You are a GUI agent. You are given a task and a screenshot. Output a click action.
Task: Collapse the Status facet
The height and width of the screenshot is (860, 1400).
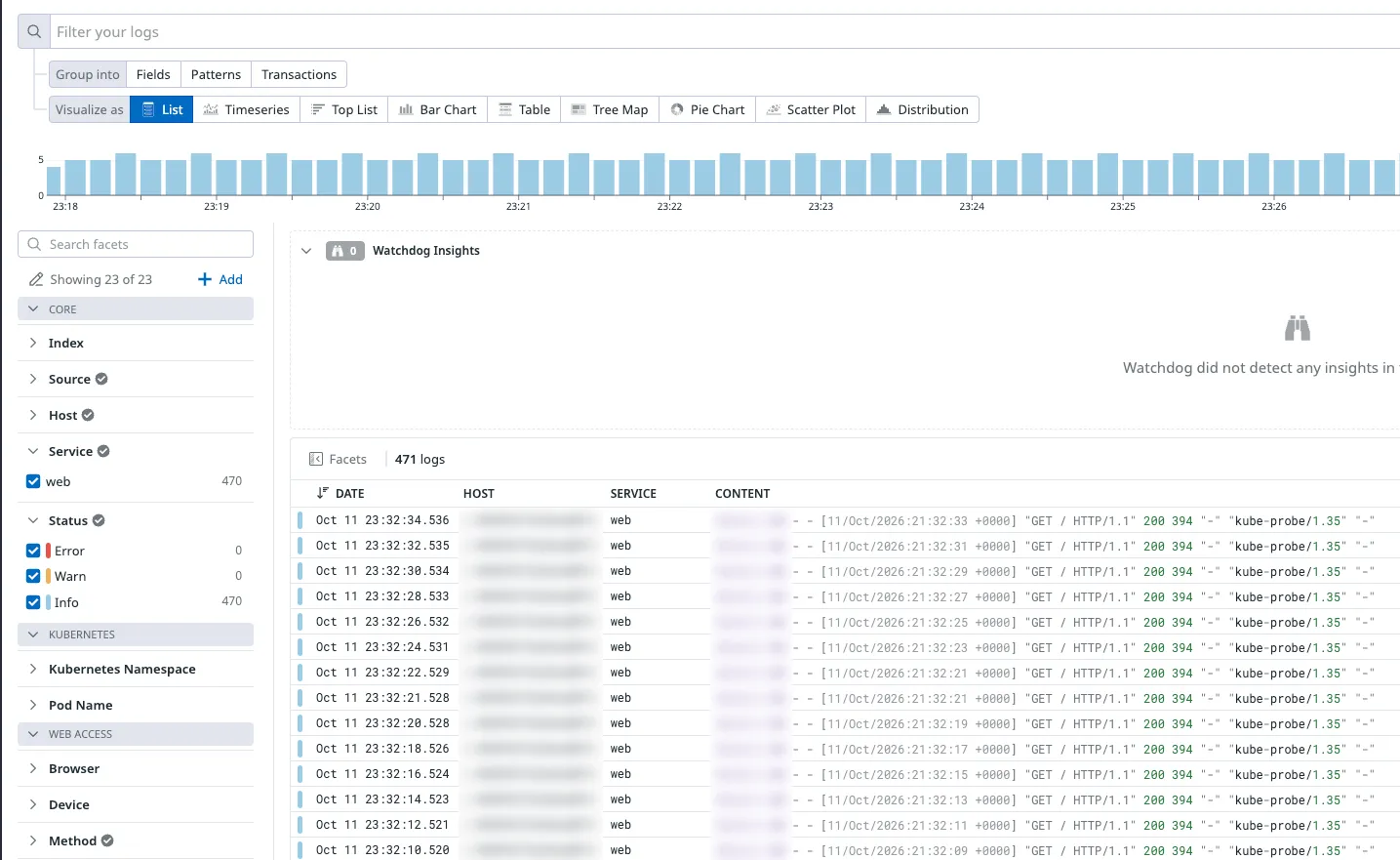(x=33, y=520)
